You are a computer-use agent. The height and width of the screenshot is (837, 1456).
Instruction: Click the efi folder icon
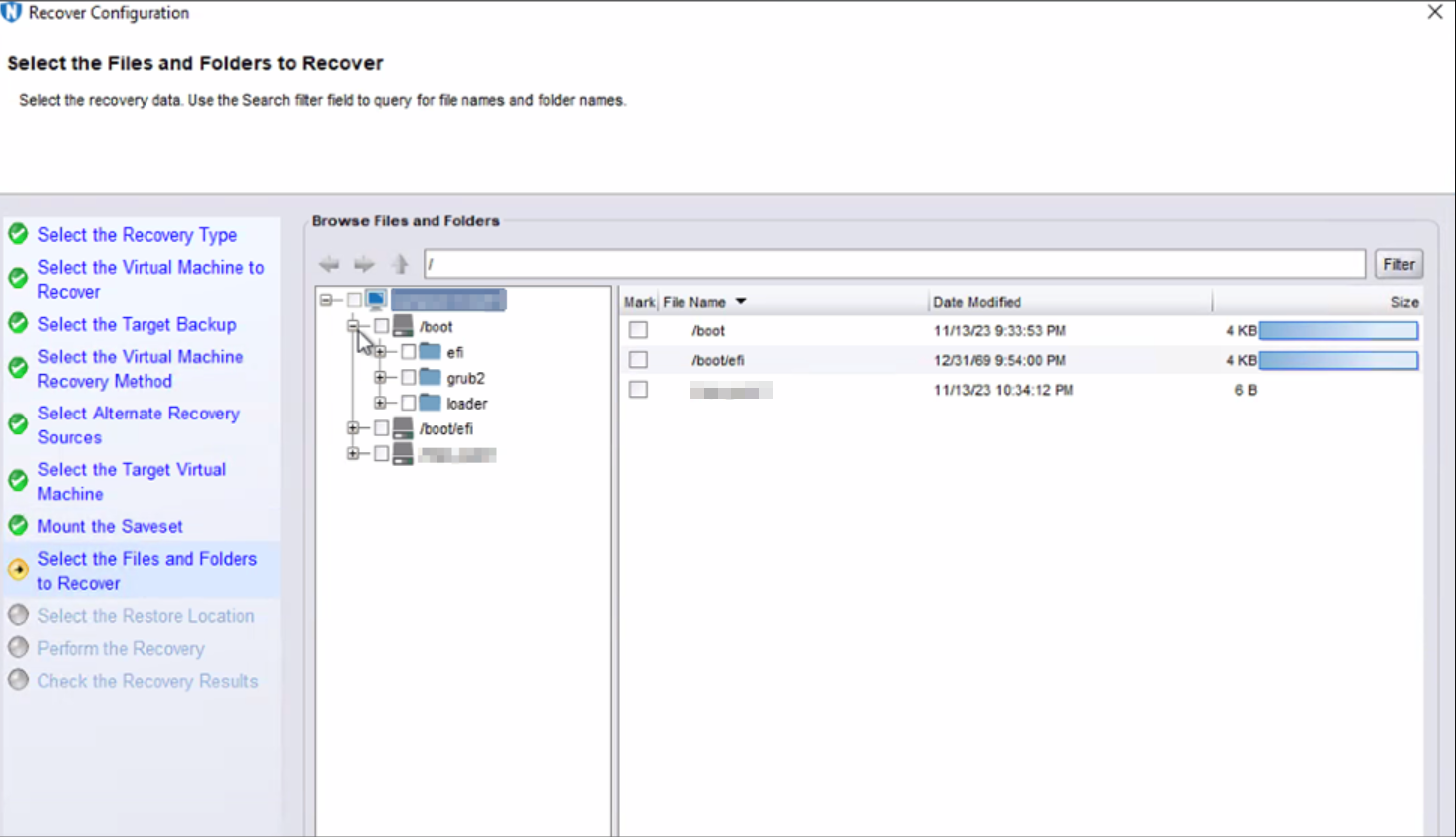coord(431,351)
